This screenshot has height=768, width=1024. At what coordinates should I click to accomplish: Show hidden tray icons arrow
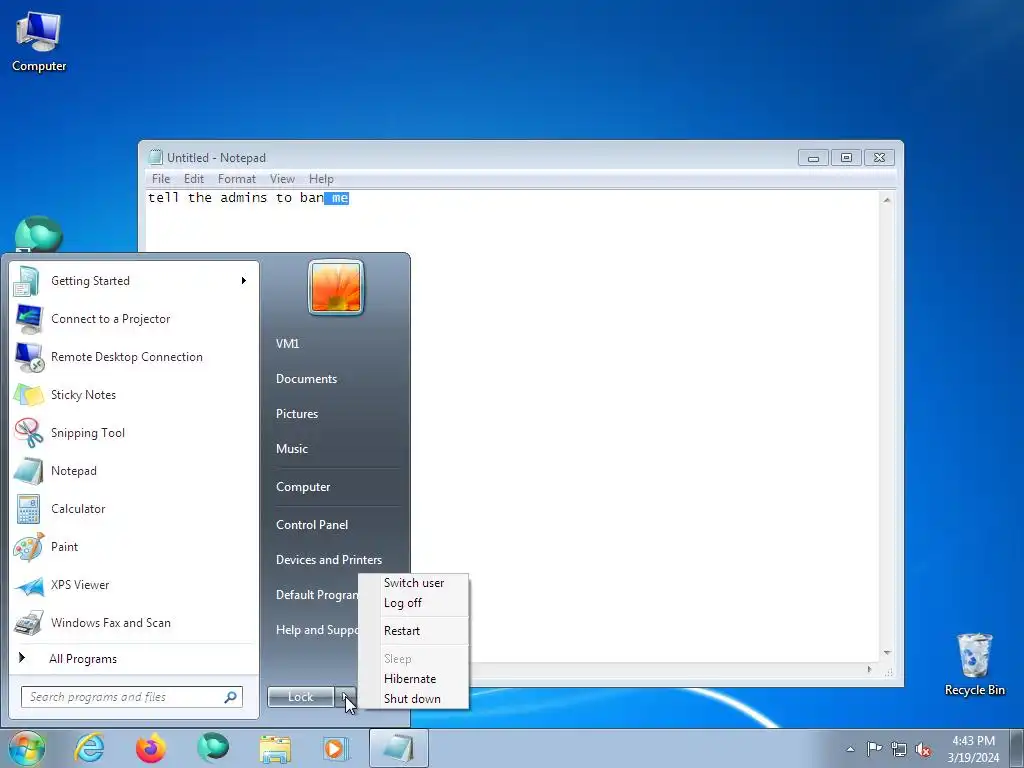[x=850, y=749]
